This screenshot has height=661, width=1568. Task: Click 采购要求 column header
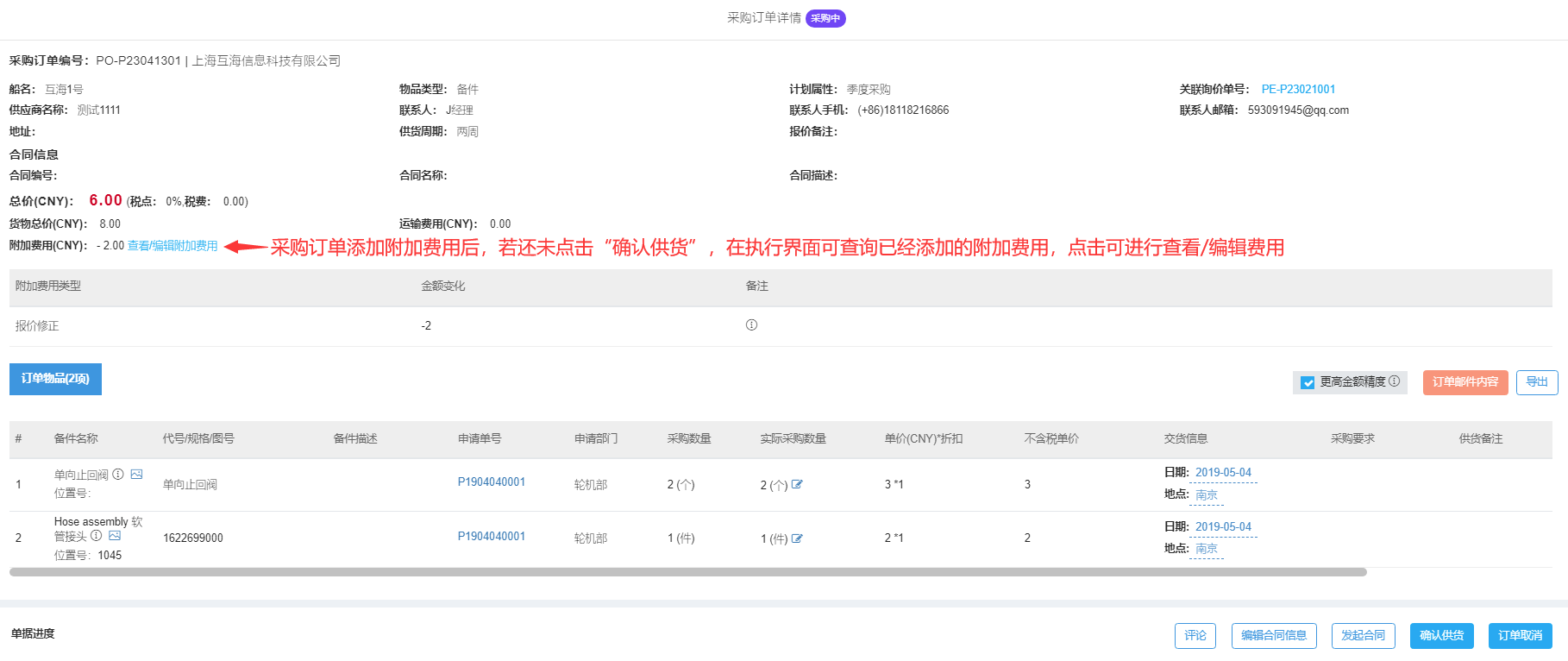tap(1352, 439)
